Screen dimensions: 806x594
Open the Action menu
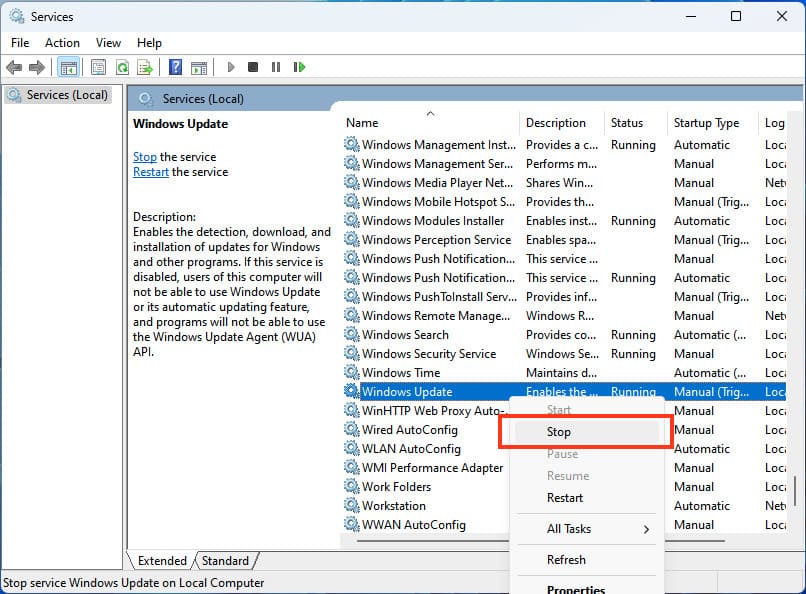(x=62, y=43)
